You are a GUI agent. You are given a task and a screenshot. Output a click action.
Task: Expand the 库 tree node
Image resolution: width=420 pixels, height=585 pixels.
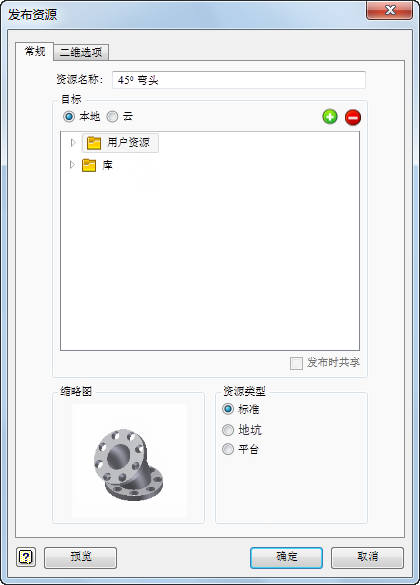(72, 165)
